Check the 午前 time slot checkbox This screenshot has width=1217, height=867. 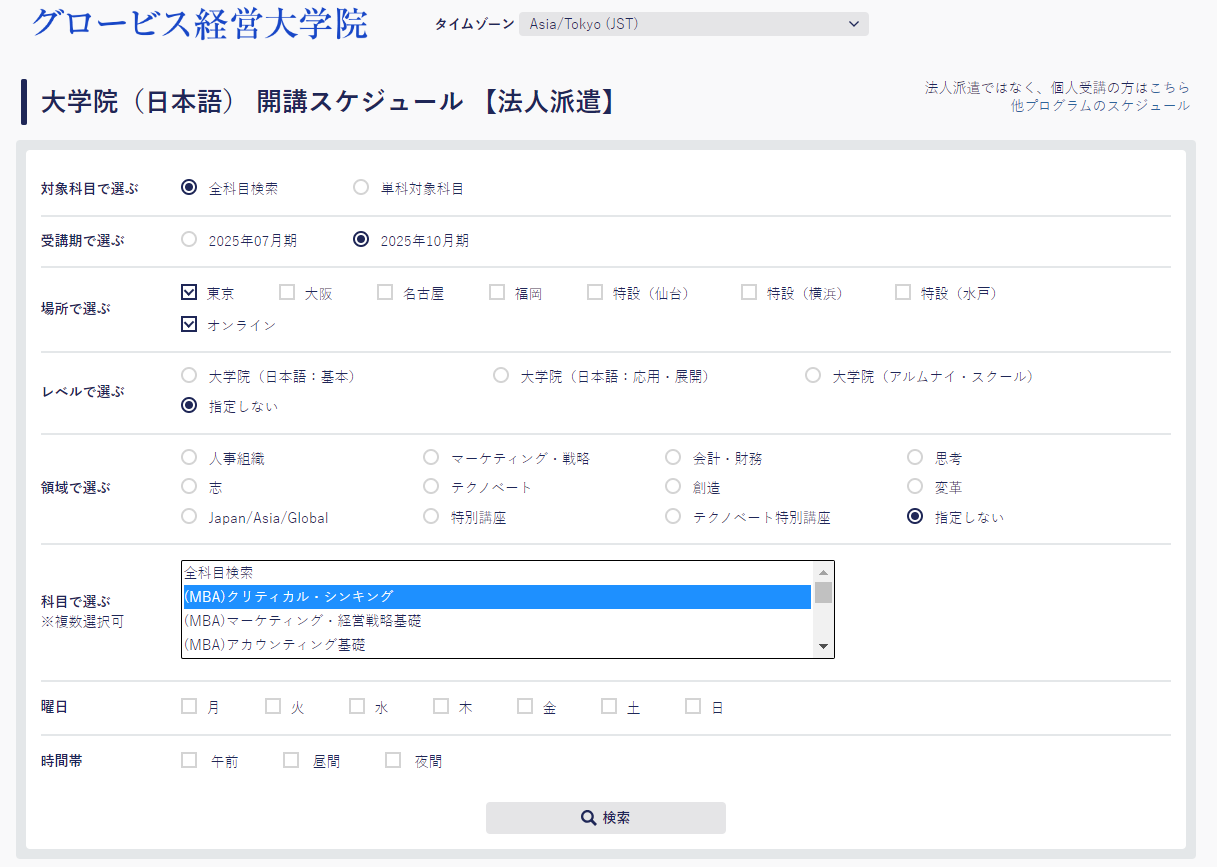pos(189,760)
